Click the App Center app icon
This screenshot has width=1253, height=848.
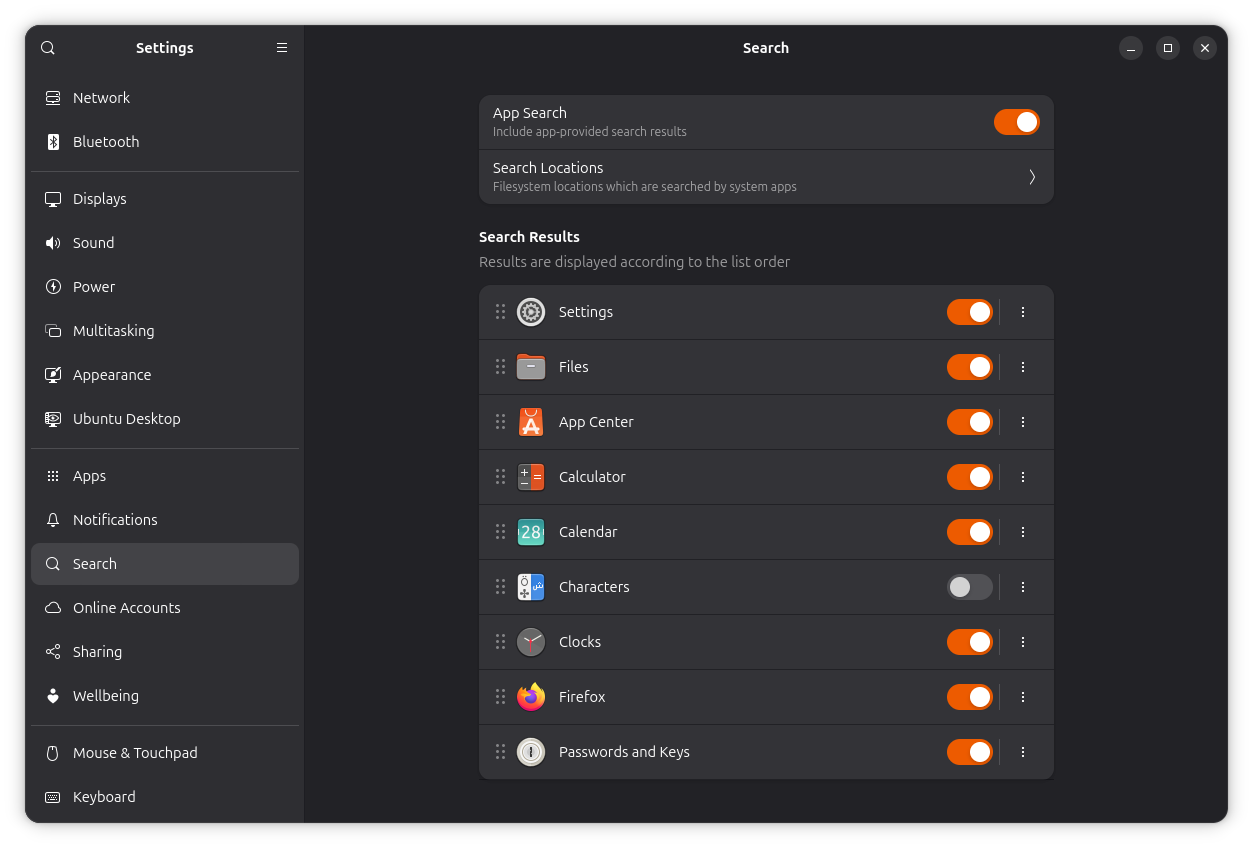tap(531, 422)
